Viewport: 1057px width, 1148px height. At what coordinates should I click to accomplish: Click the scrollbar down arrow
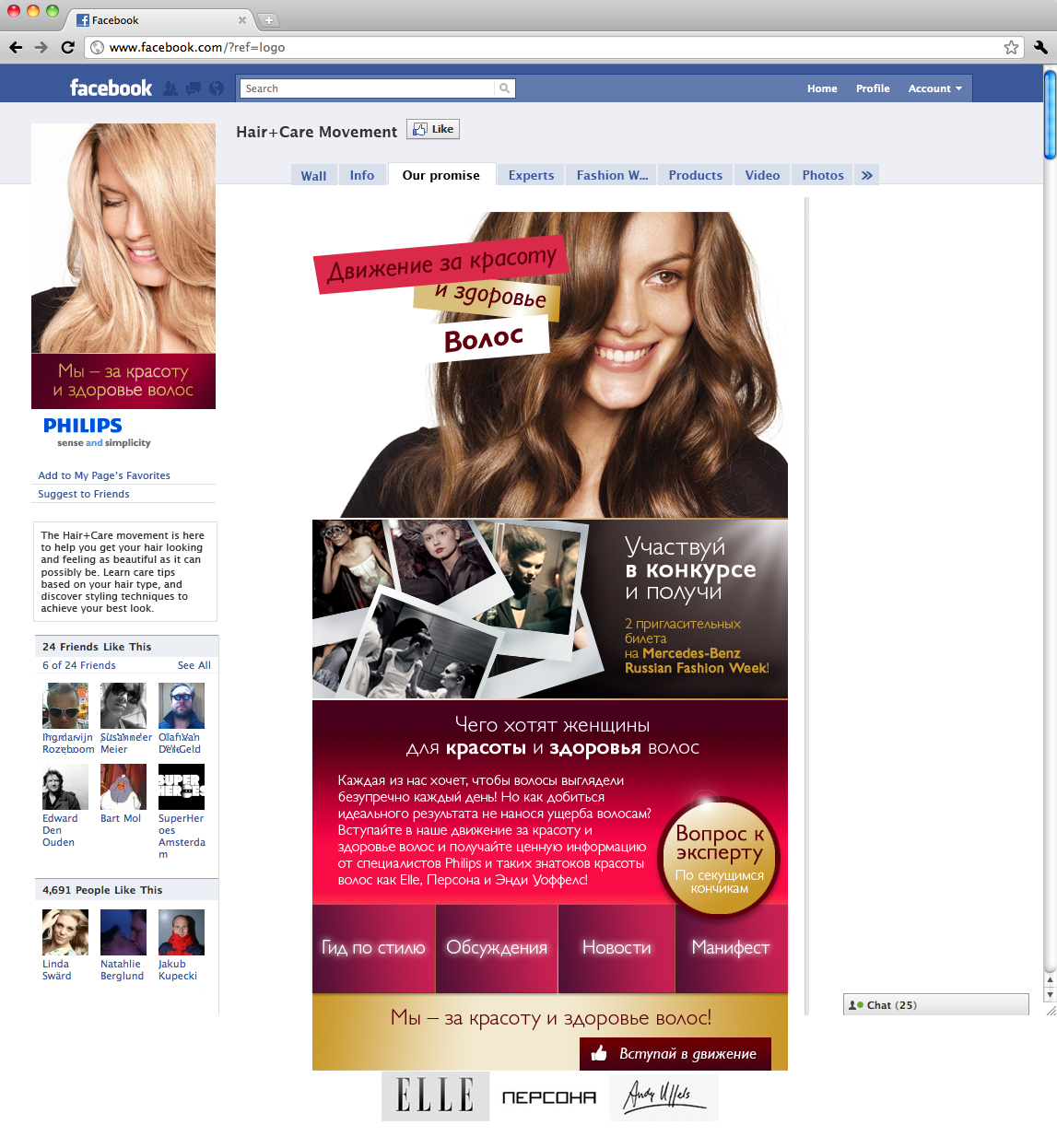1050,995
